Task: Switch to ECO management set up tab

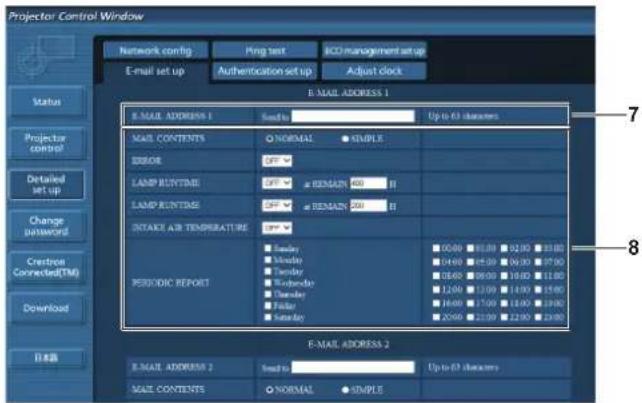Action: click(374, 51)
